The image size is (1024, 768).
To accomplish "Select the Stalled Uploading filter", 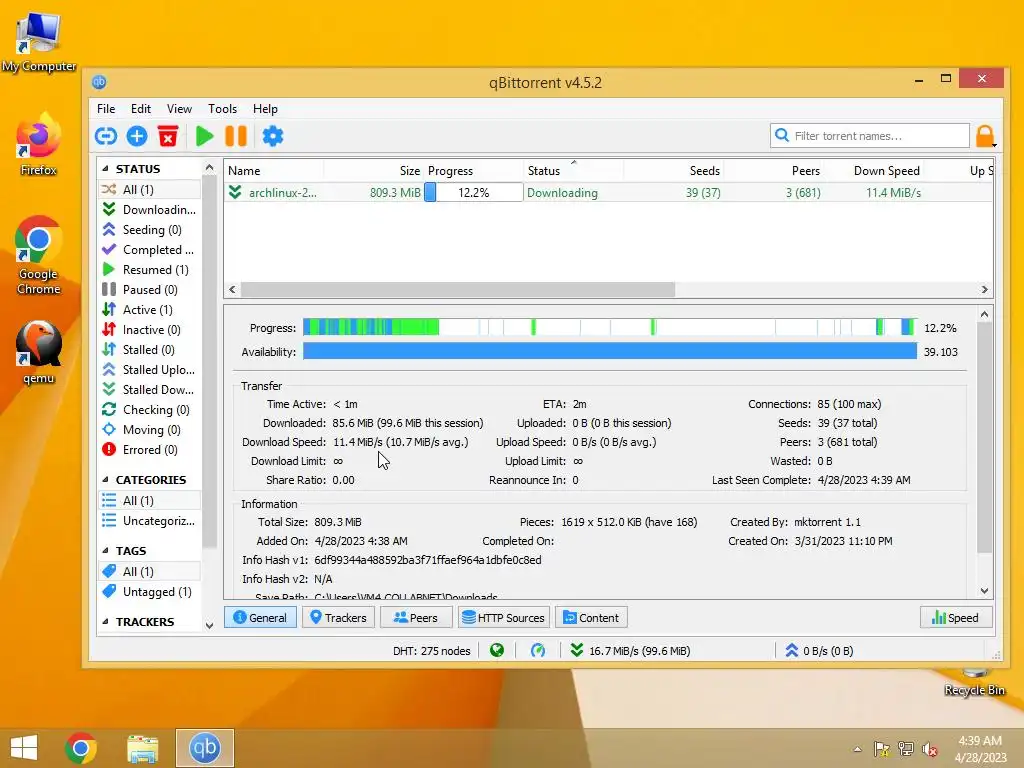I will pyautogui.click(x=150, y=370).
